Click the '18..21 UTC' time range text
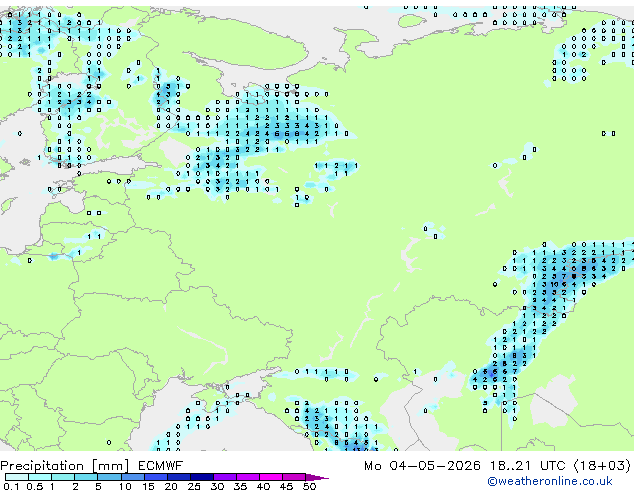The image size is (634, 490). (x=527, y=466)
